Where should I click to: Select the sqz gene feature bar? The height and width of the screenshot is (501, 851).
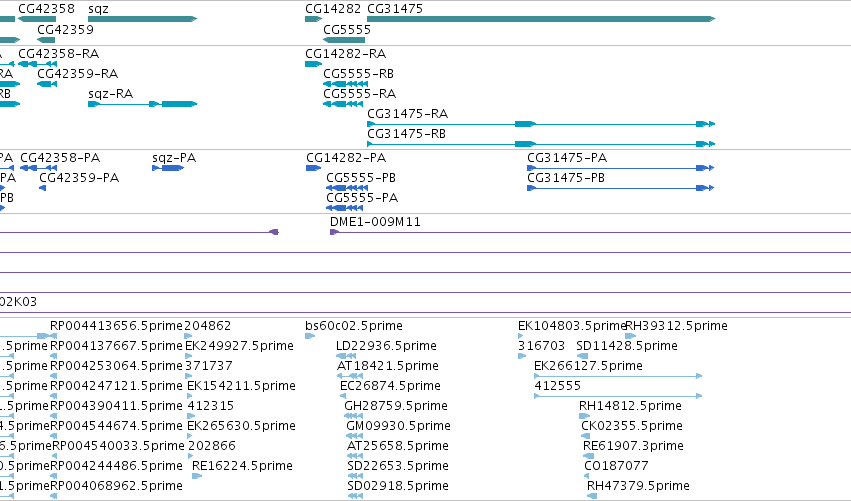click(142, 19)
